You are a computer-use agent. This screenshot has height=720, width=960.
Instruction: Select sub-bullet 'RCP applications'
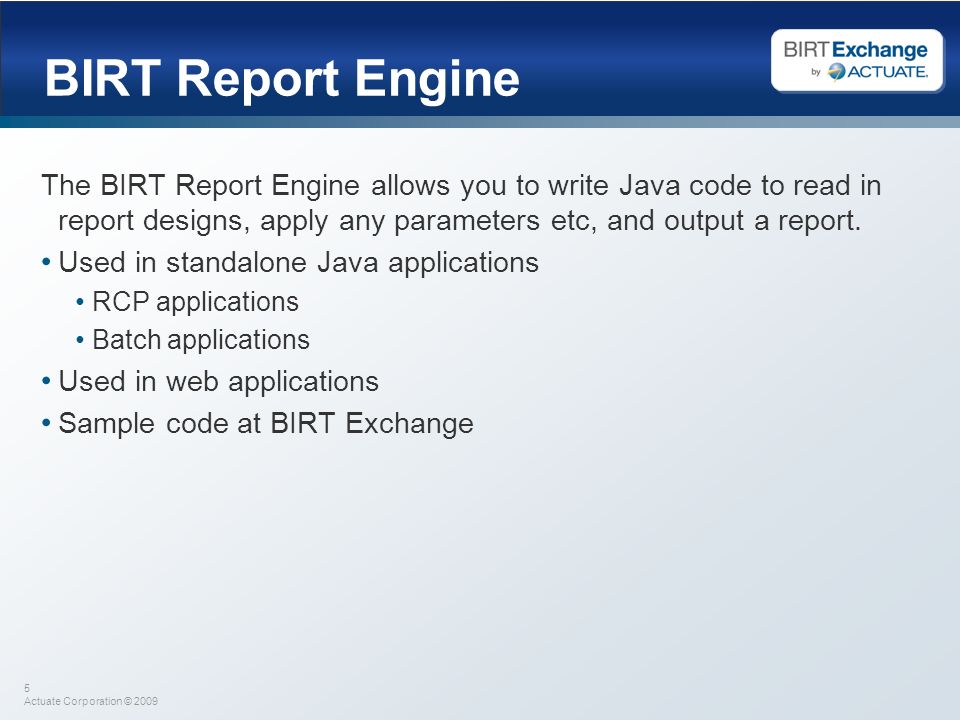[195, 302]
